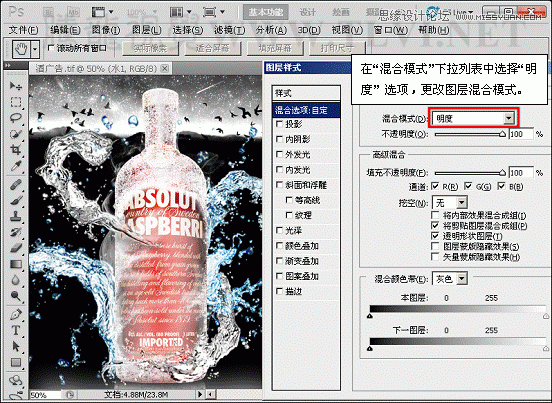Select the Crop tool
The image size is (552, 403).
15,150
